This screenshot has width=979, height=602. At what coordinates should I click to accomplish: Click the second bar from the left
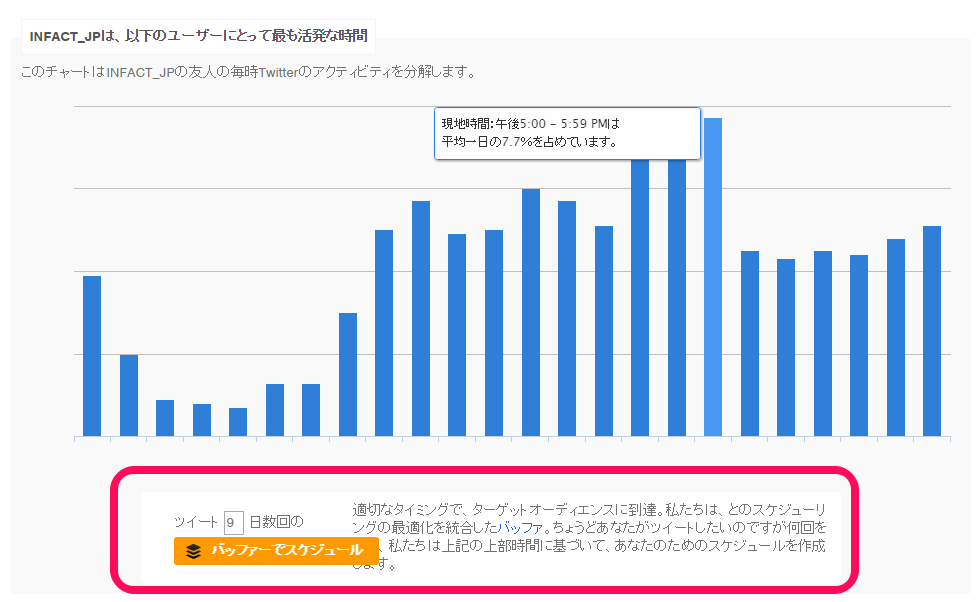coord(129,395)
